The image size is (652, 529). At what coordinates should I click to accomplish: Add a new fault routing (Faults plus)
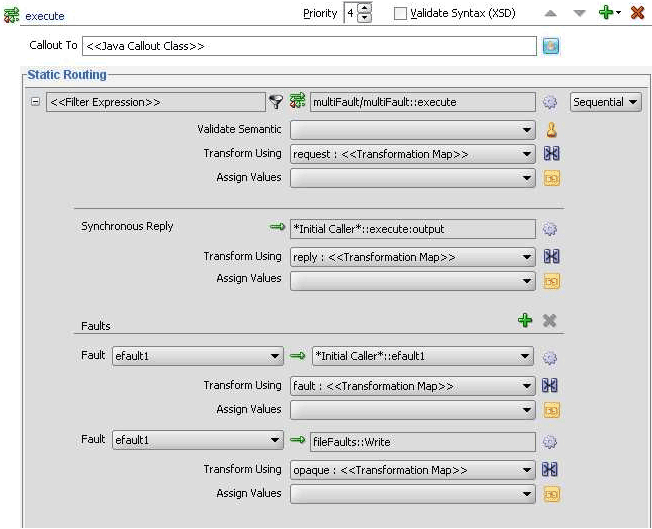tap(525, 320)
